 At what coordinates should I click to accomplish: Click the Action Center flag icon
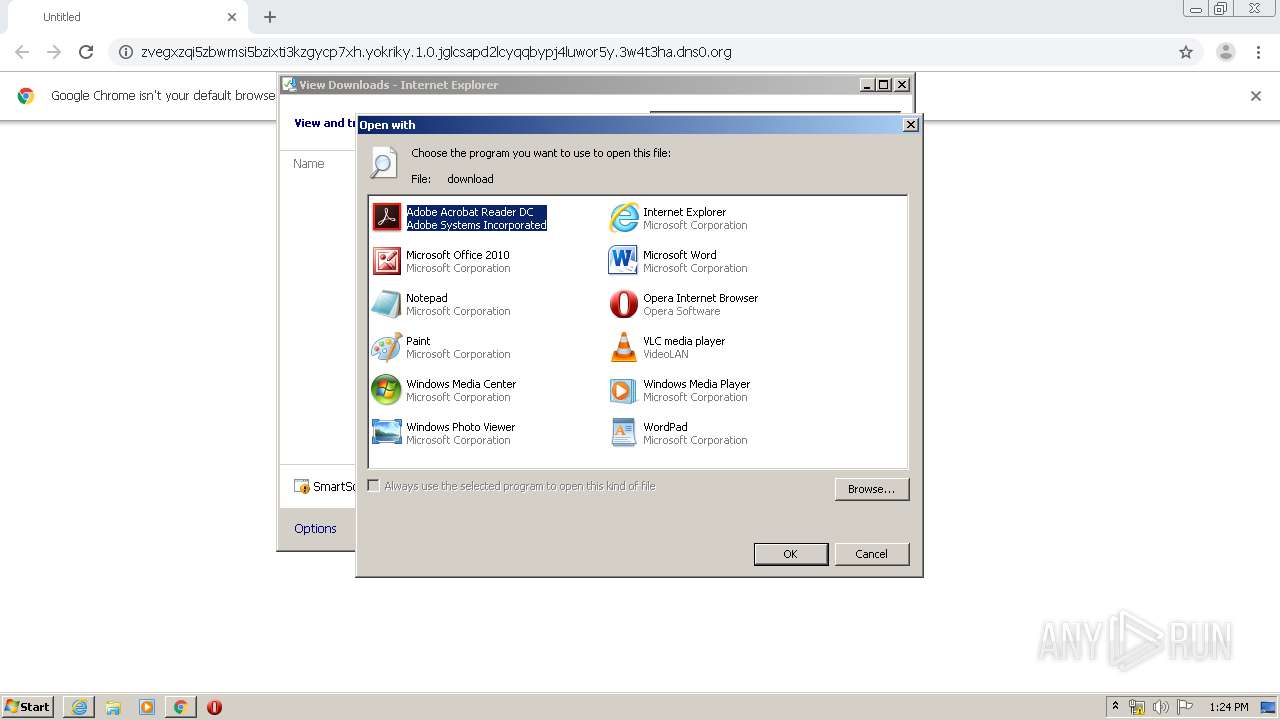(x=1184, y=707)
